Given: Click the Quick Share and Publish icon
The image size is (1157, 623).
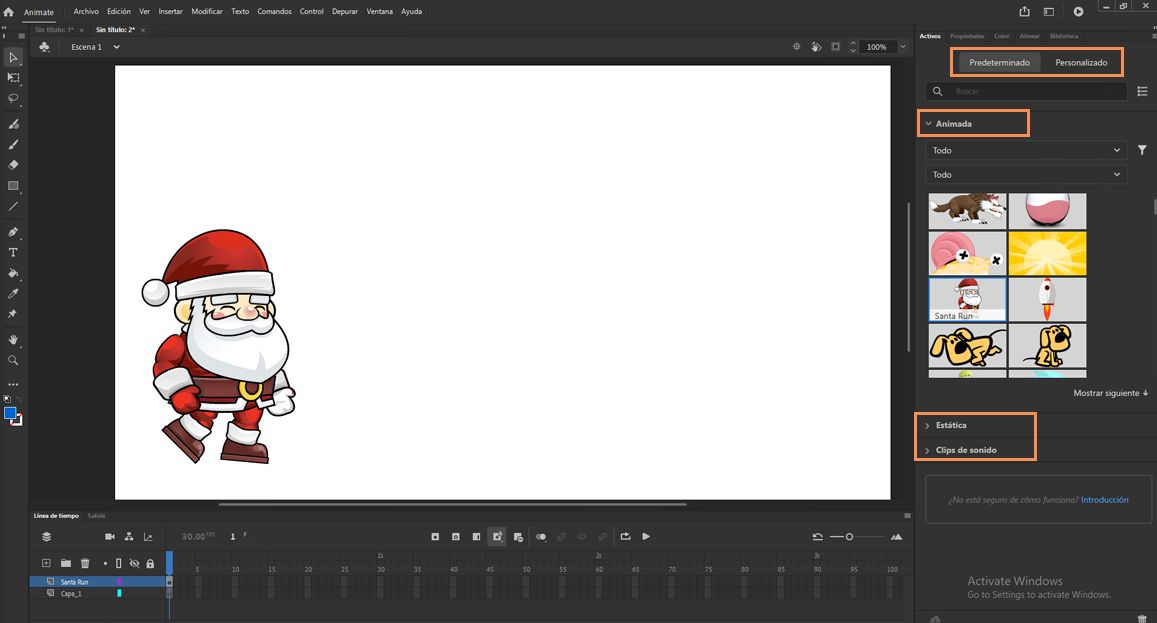Looking at the screenshot, I should pos(1024,11).
